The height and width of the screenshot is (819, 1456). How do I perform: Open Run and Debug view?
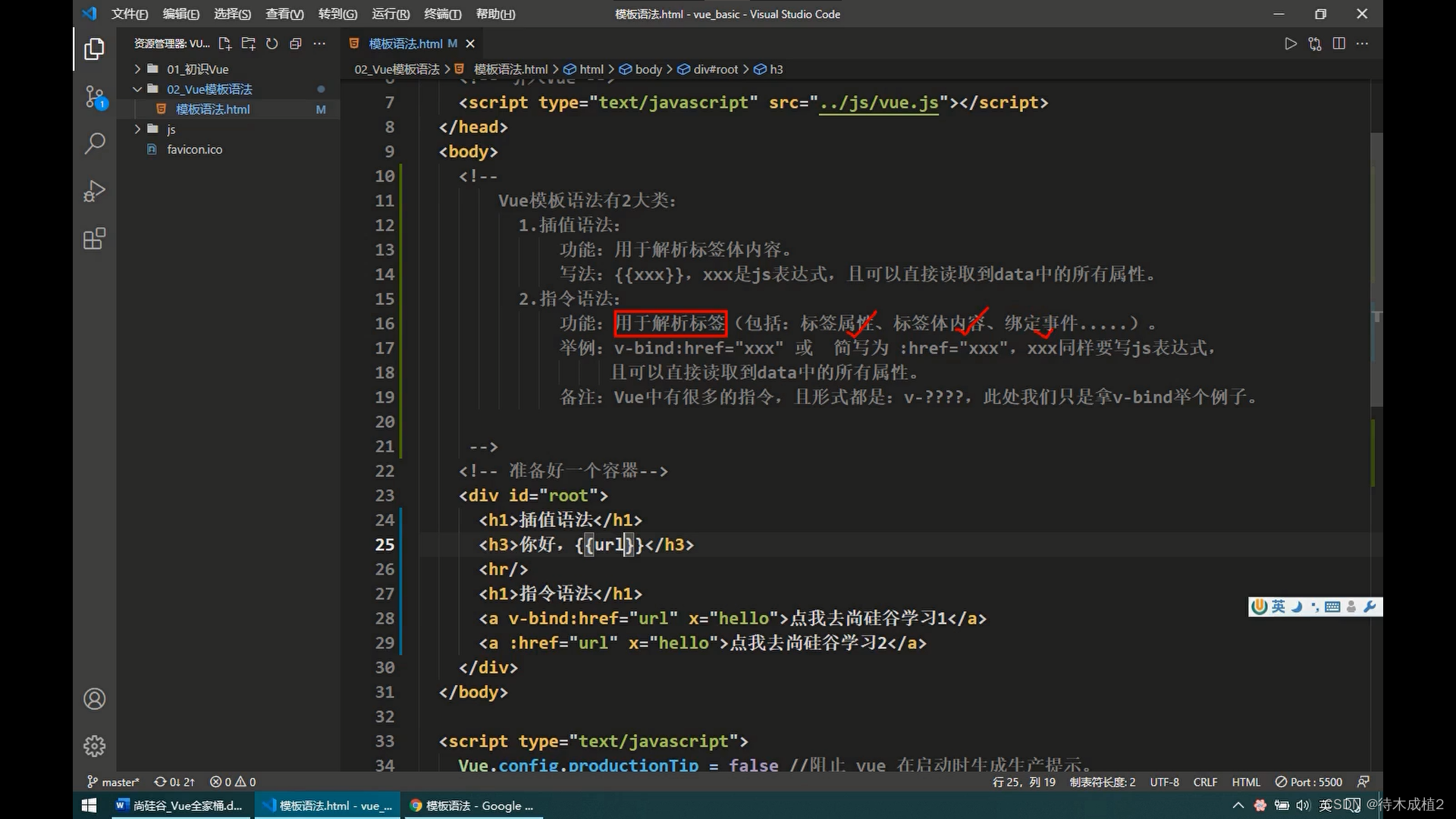click(x=94, y=190)
